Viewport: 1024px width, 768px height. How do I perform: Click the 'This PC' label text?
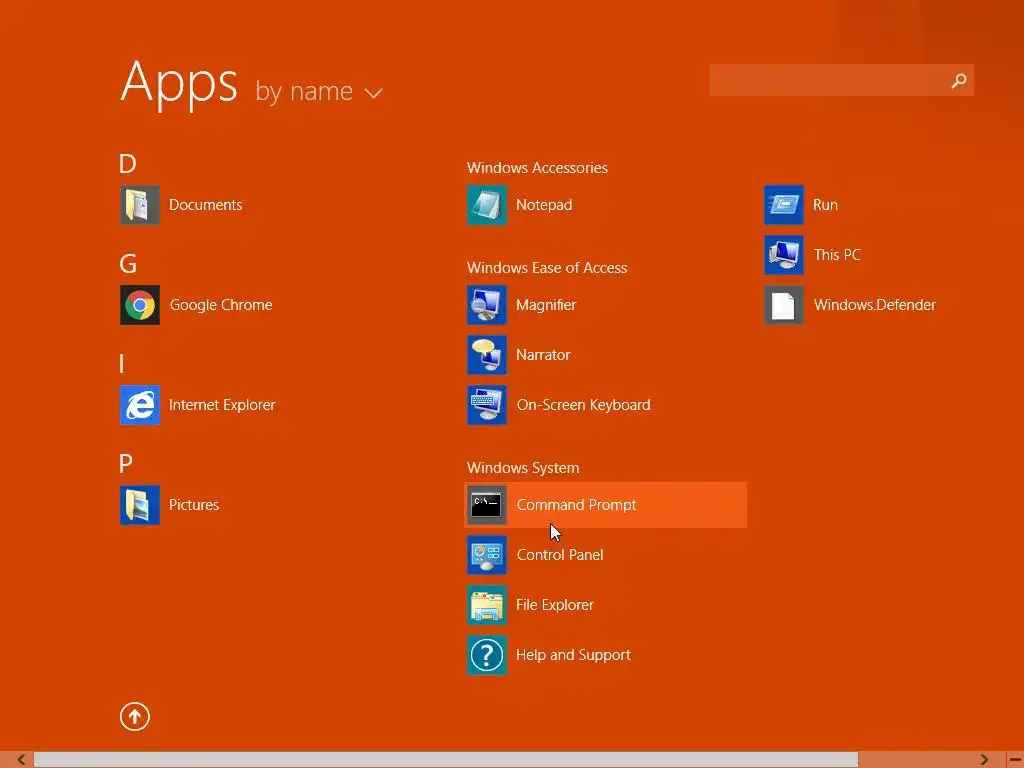click(837, 255)
